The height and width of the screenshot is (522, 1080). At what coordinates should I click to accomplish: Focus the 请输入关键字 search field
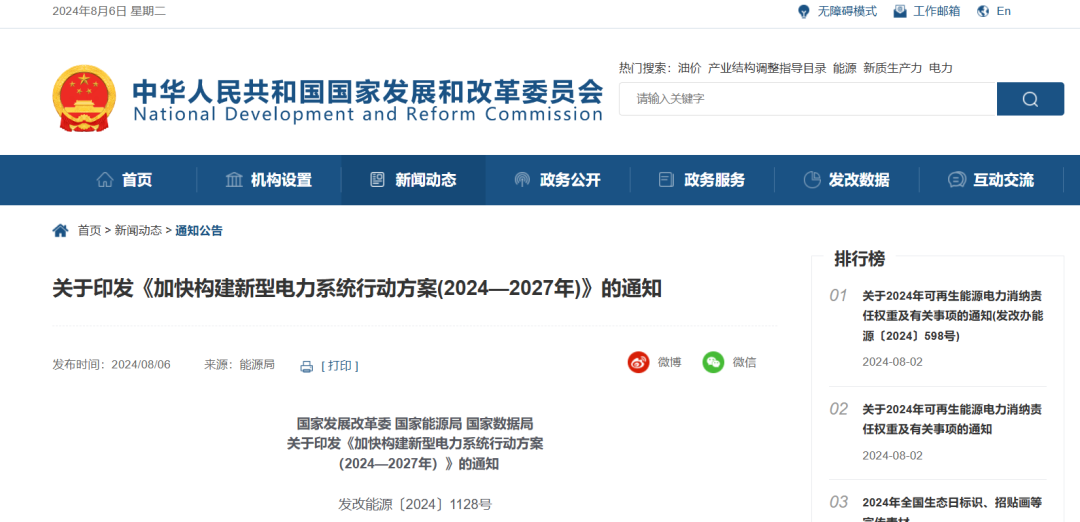tap(808, 99)
